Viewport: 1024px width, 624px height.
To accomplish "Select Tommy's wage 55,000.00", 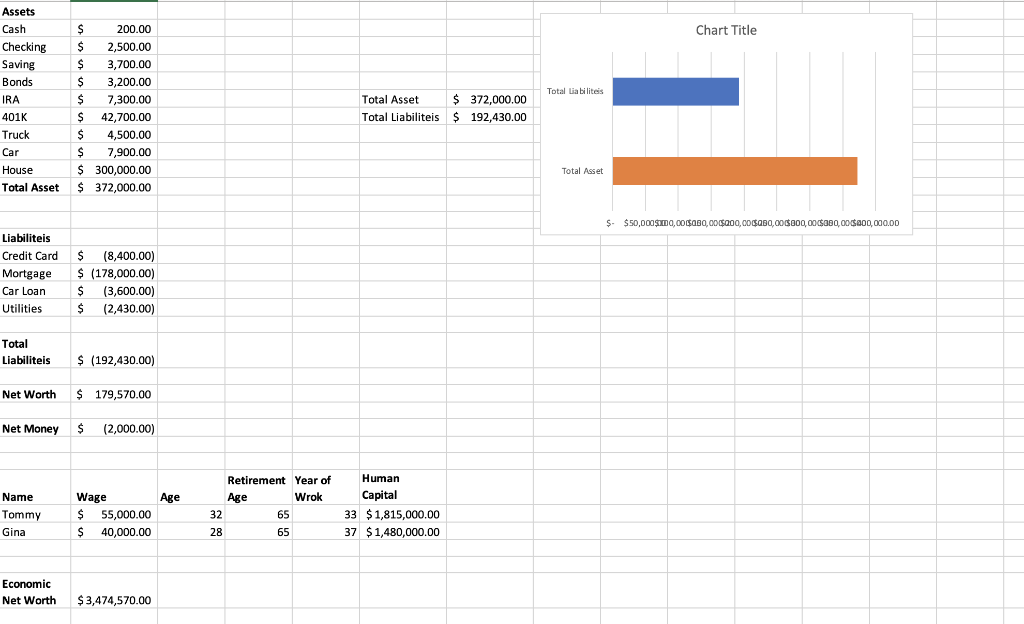I will click(x=114, y=514).
